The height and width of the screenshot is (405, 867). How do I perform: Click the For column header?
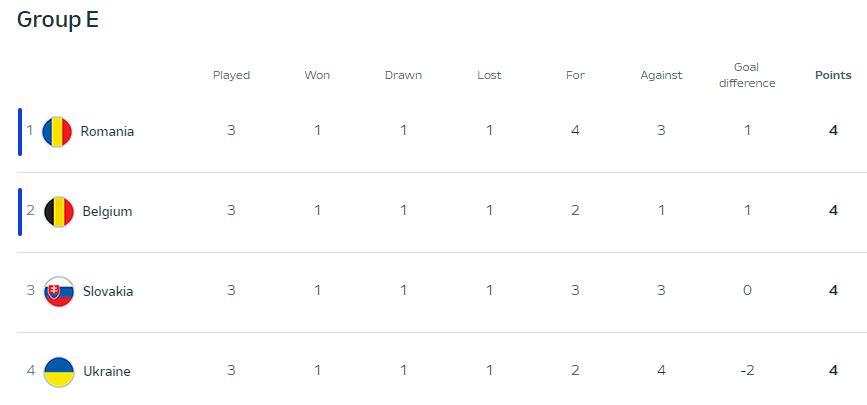[575, 75]
